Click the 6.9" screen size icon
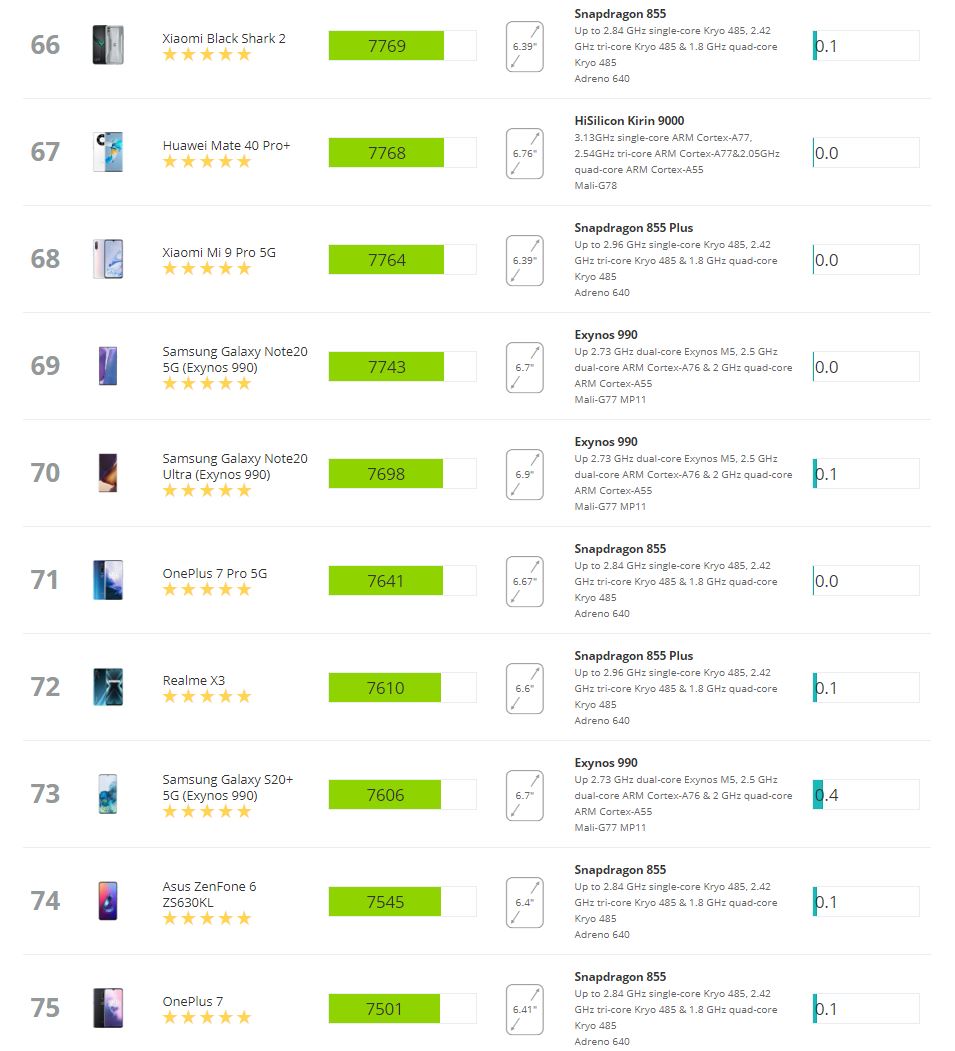 click(x=525, y=474)
